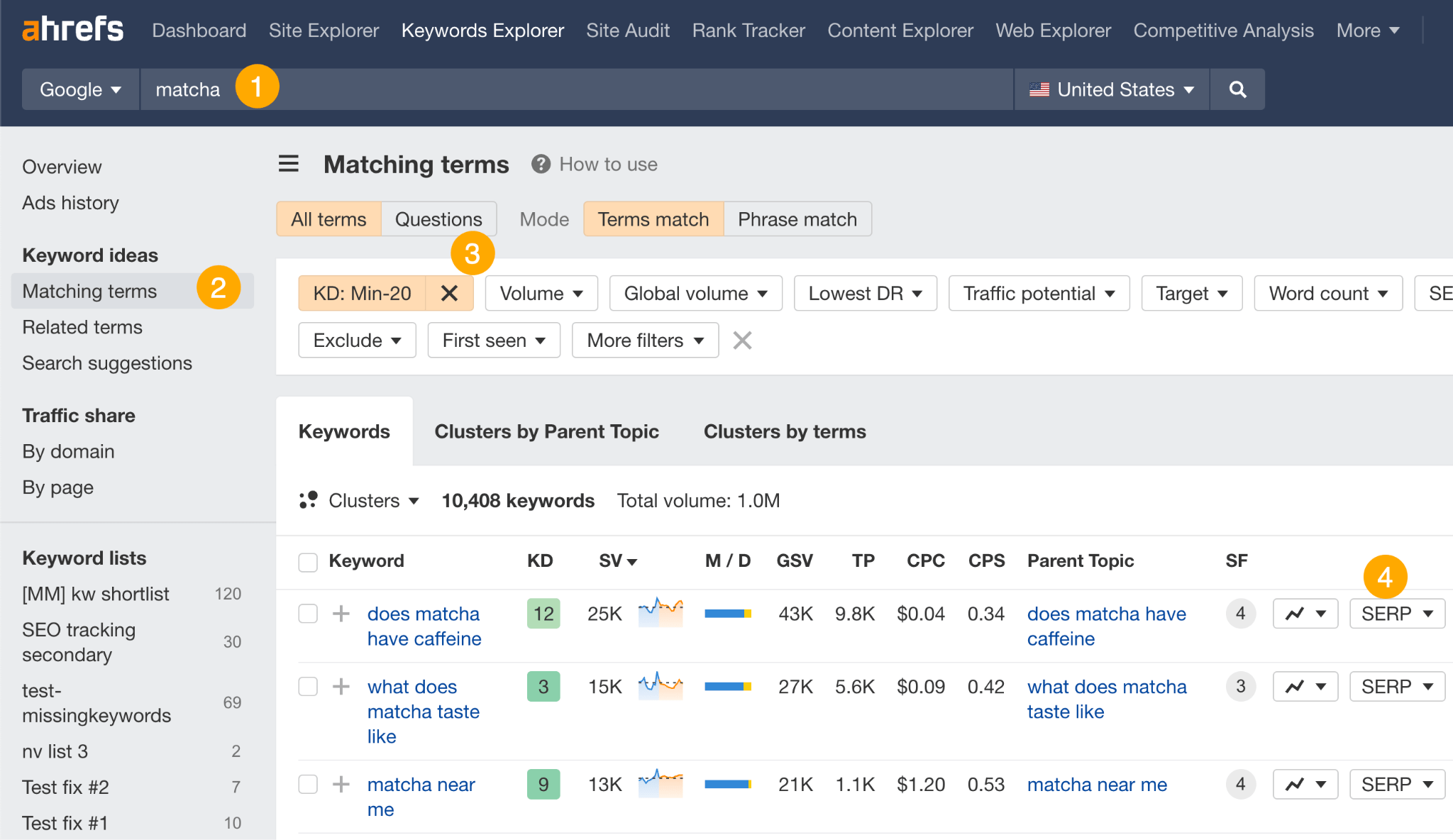
Task: Switch to the Questions tab
Action: pos(438,219)
